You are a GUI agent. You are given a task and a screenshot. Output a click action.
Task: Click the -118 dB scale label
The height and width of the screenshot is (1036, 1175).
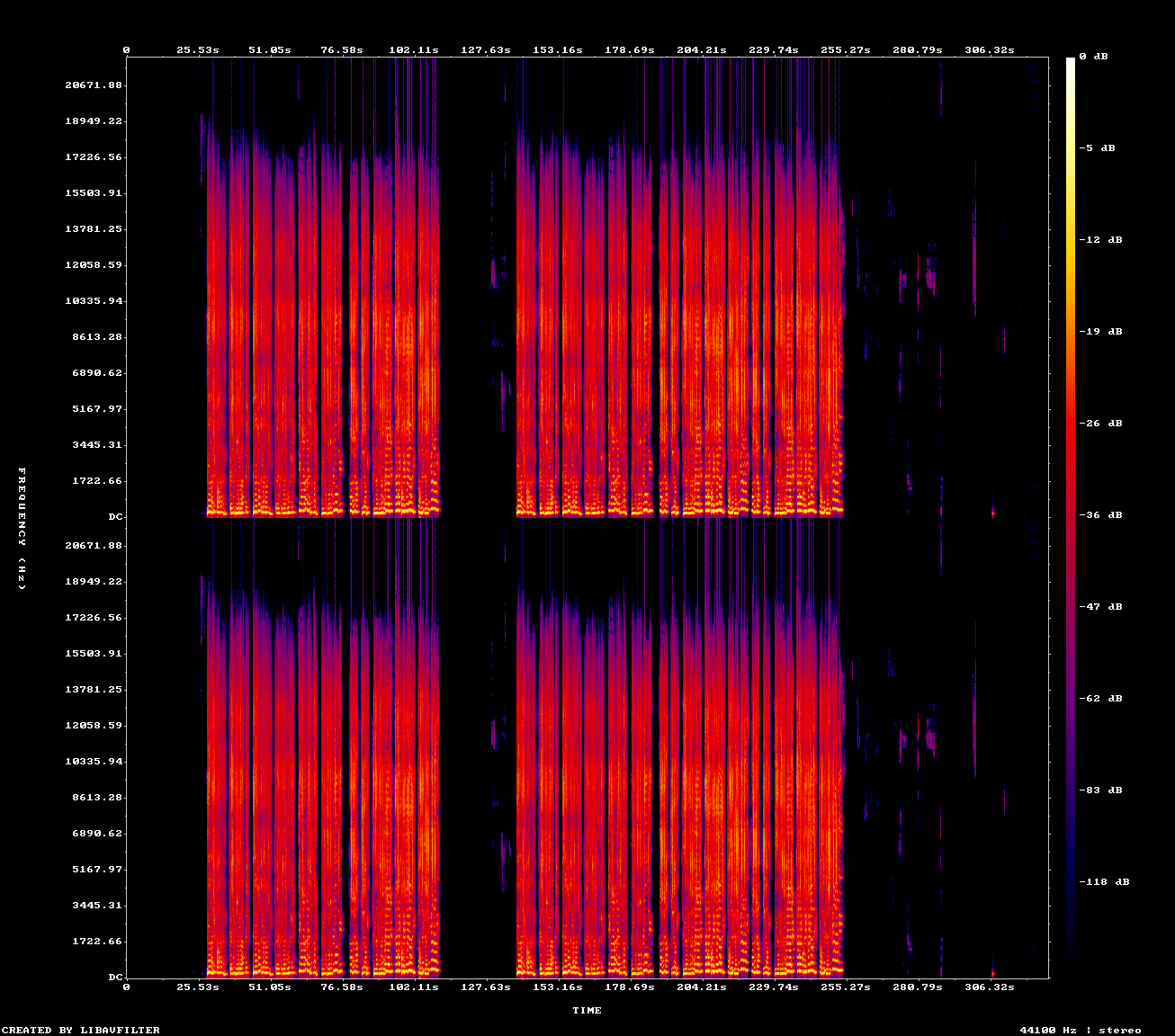point(1104,882)
